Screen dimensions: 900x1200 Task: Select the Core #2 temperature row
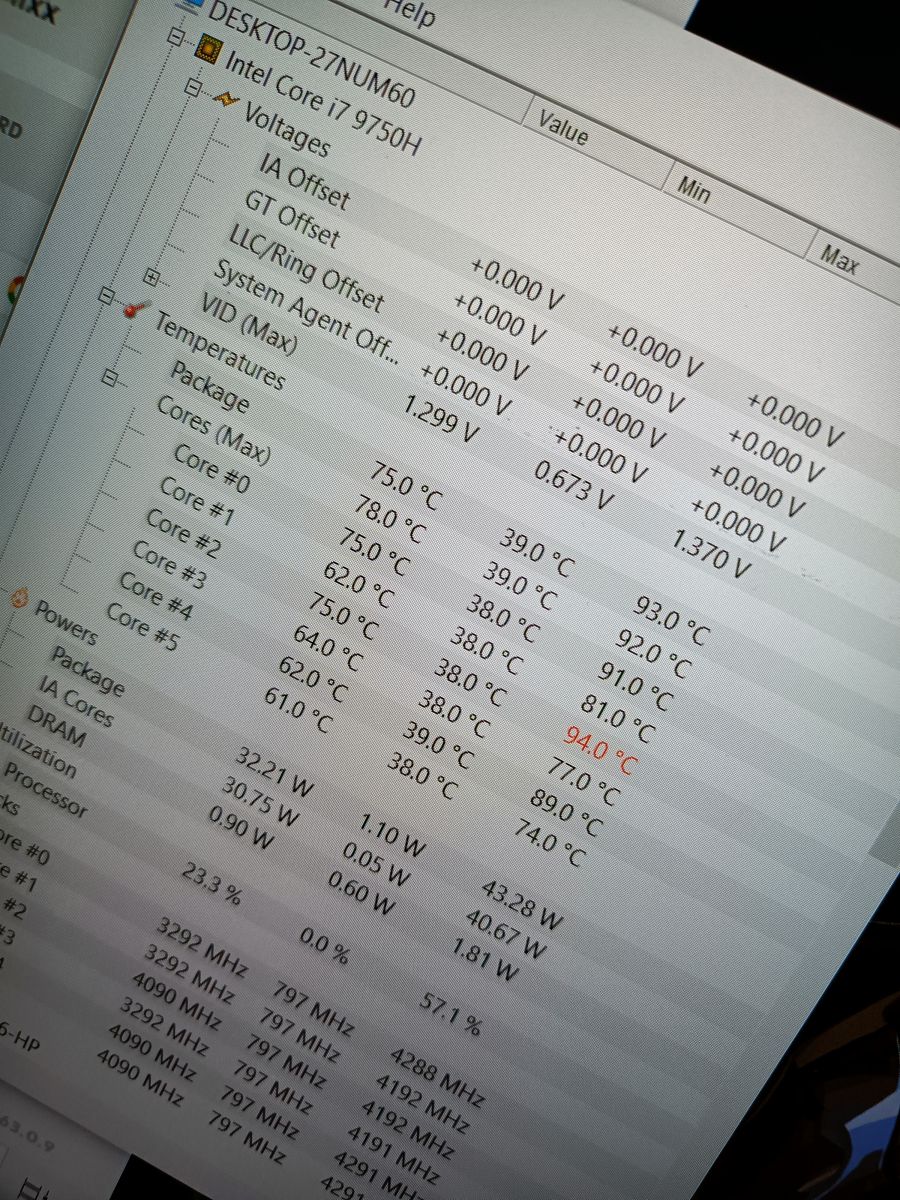tap(183, 532)
